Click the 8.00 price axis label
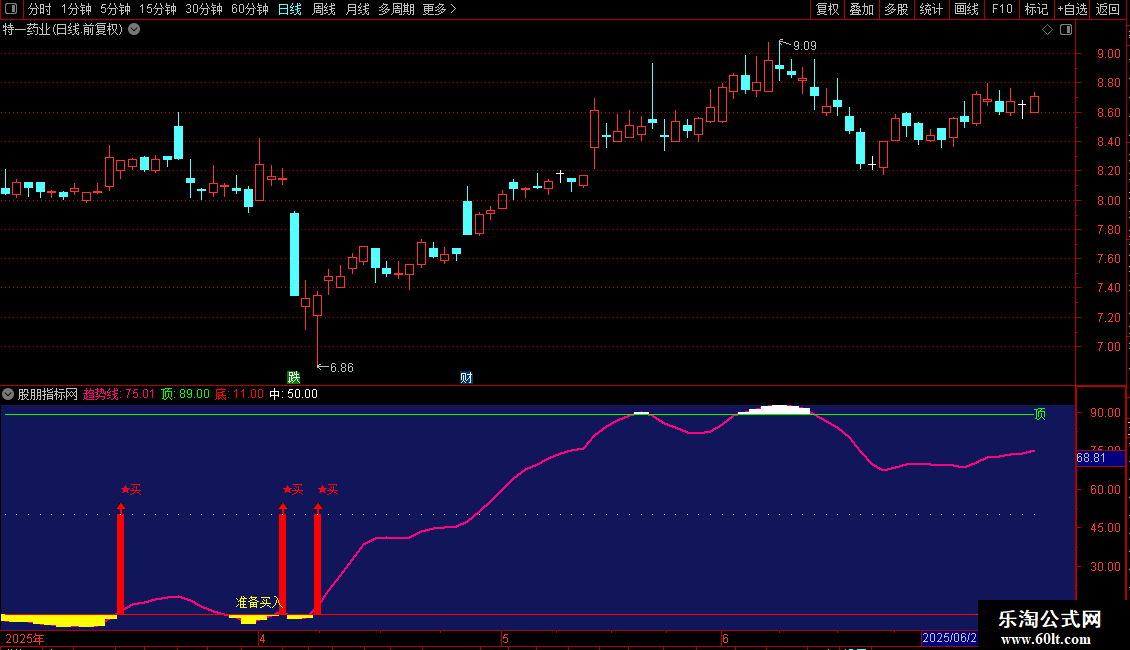 pos(1109,200)
